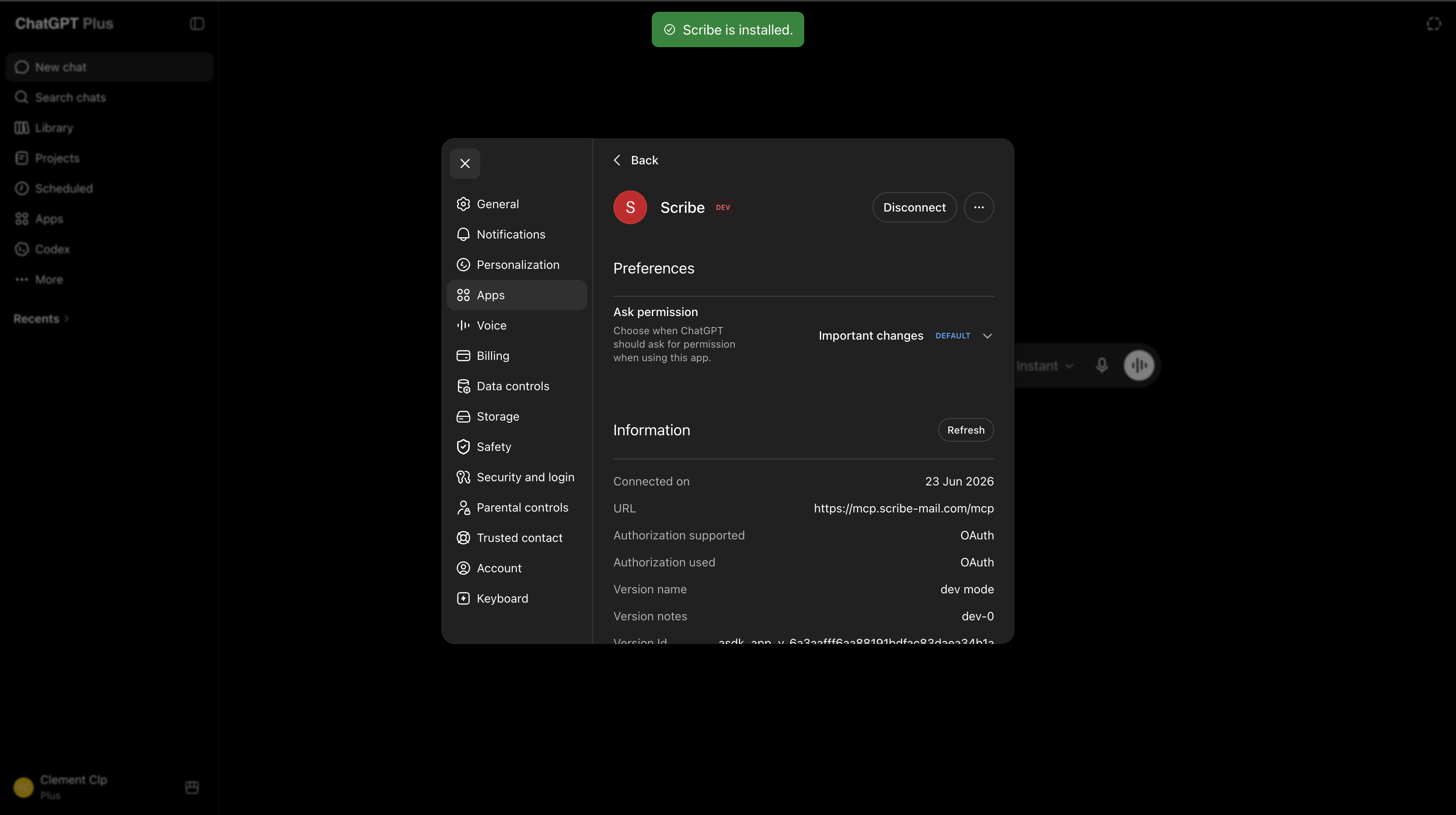Click the Scribe is installed notification
The height and width of the screenshot is (815, 1456).
(x=728, y=30)
